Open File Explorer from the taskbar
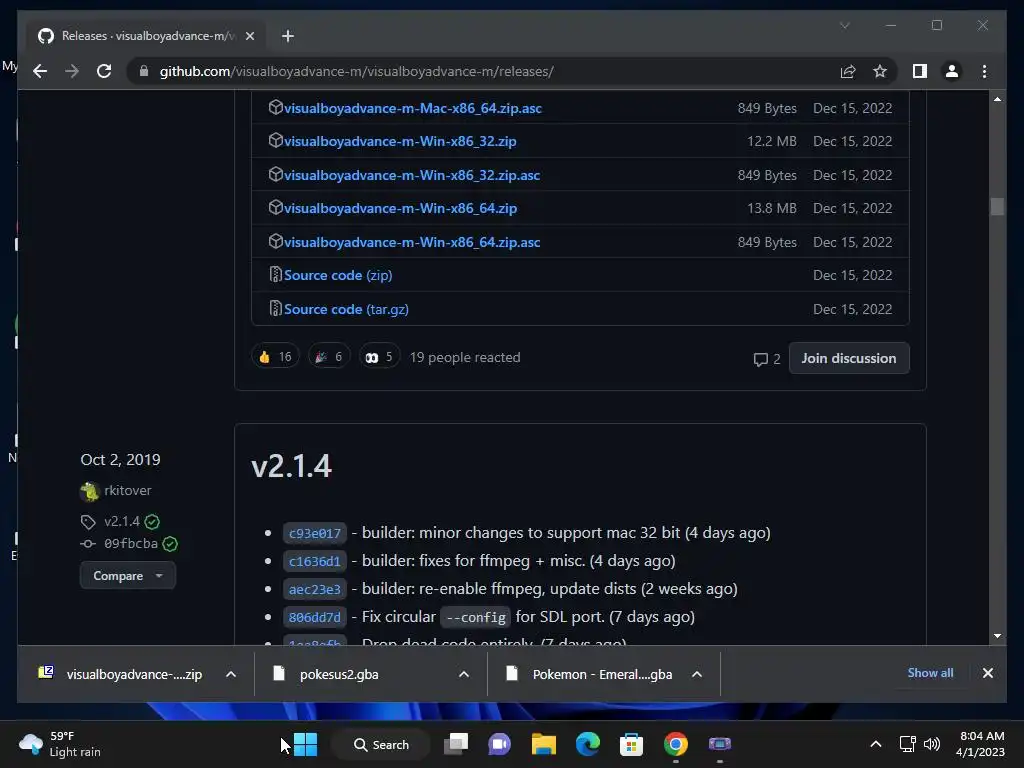Viewport: 1024px width, 768px height. [x=543, y=744]
